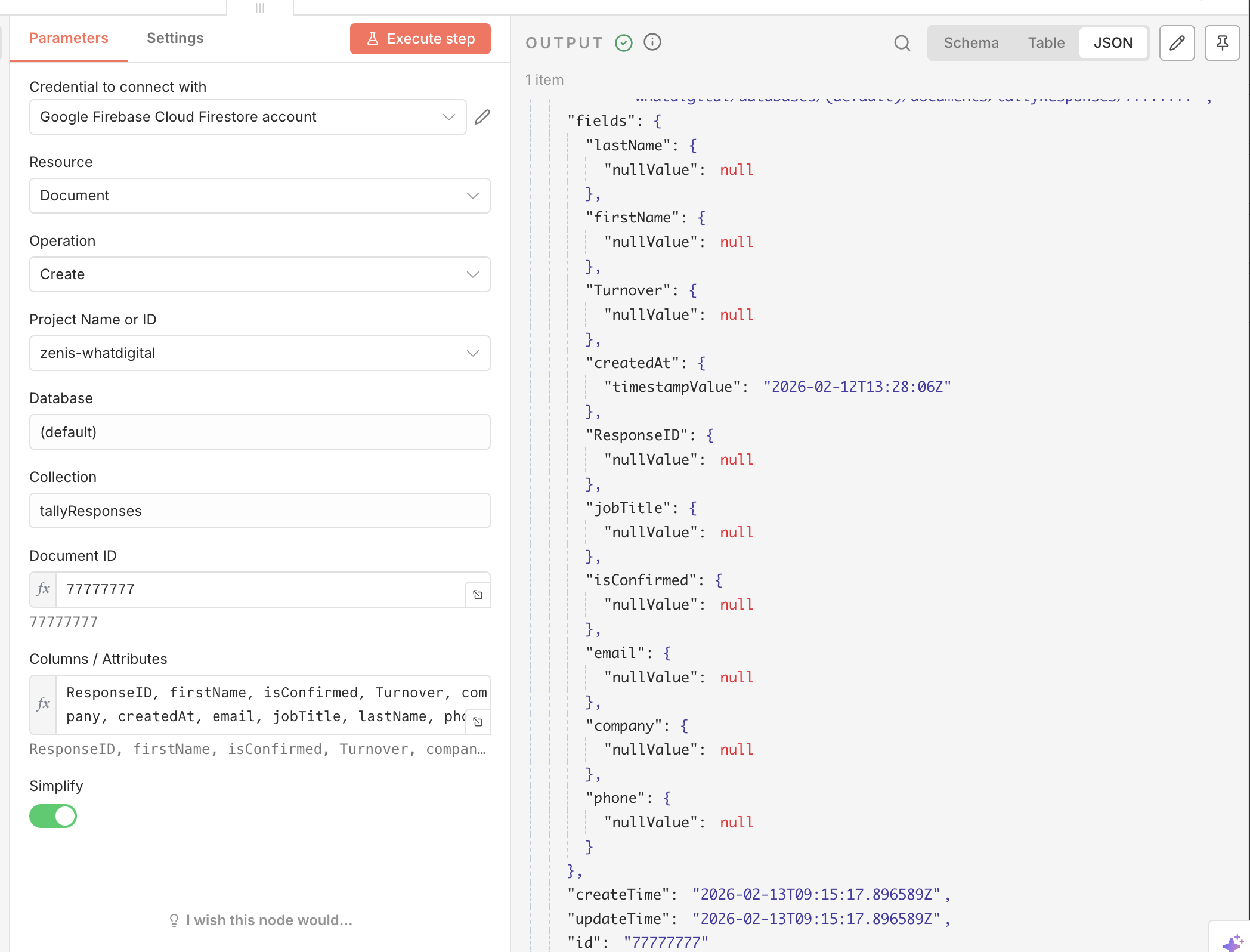Switch to the Settings tab
This screenshot has height=952, width=1250.
(x=175, y=38)
